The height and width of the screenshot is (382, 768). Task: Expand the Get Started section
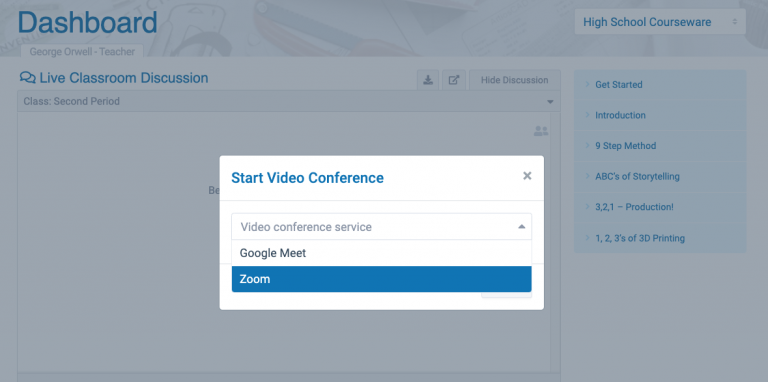pyautogui.click(x=660, y=85)
